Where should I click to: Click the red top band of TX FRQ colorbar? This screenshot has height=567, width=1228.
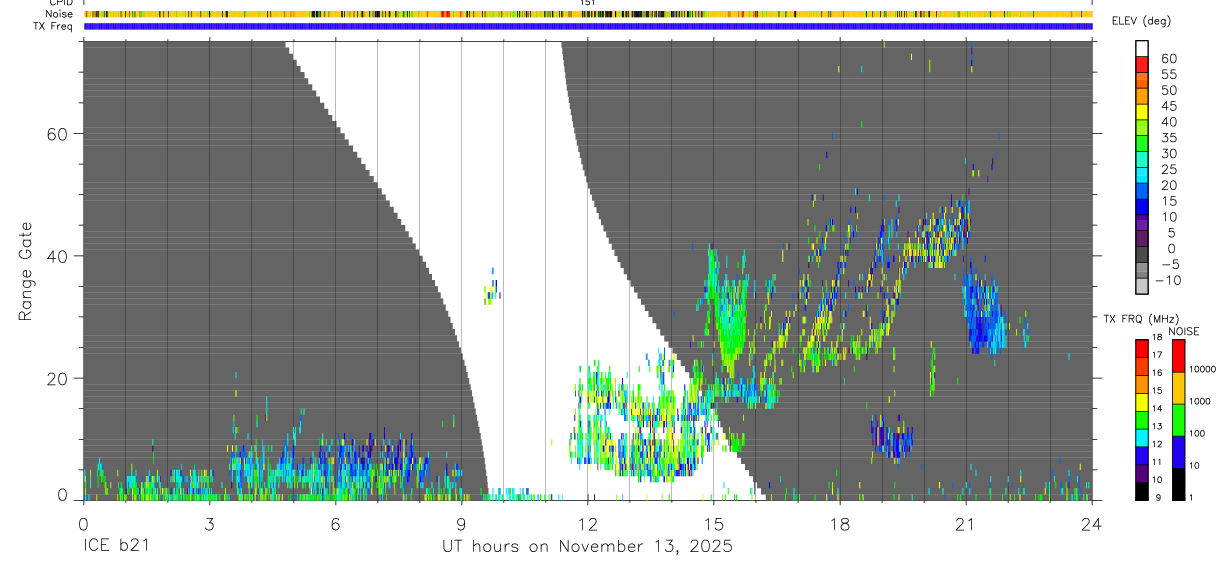coord(1142,348)
